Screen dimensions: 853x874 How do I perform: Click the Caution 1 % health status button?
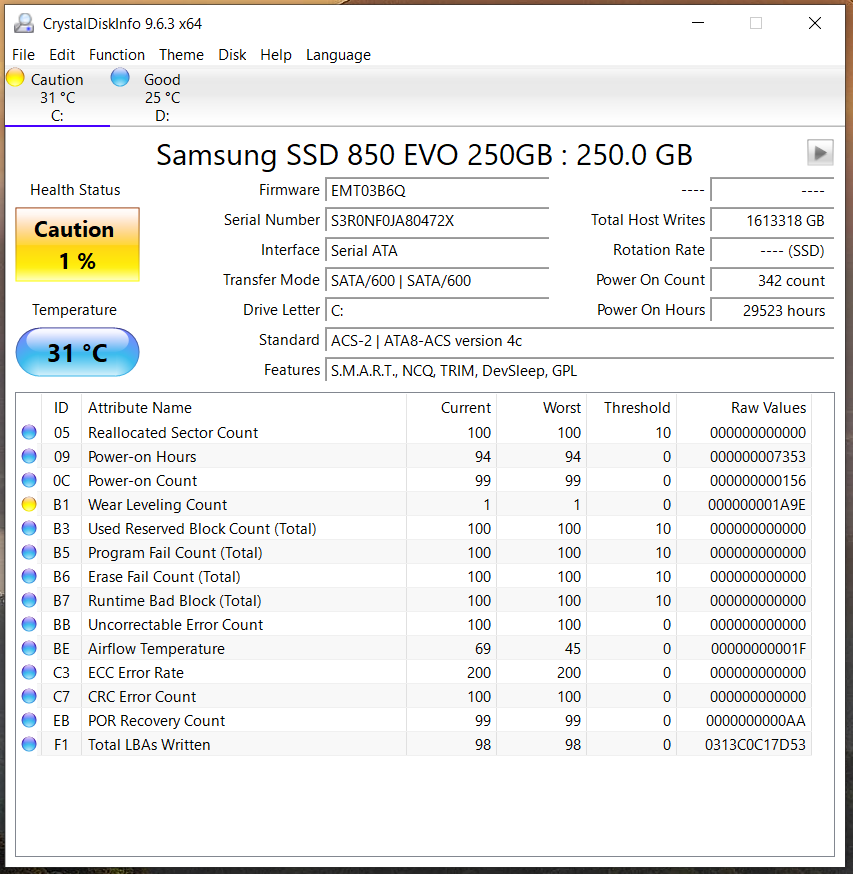(77, 245)
